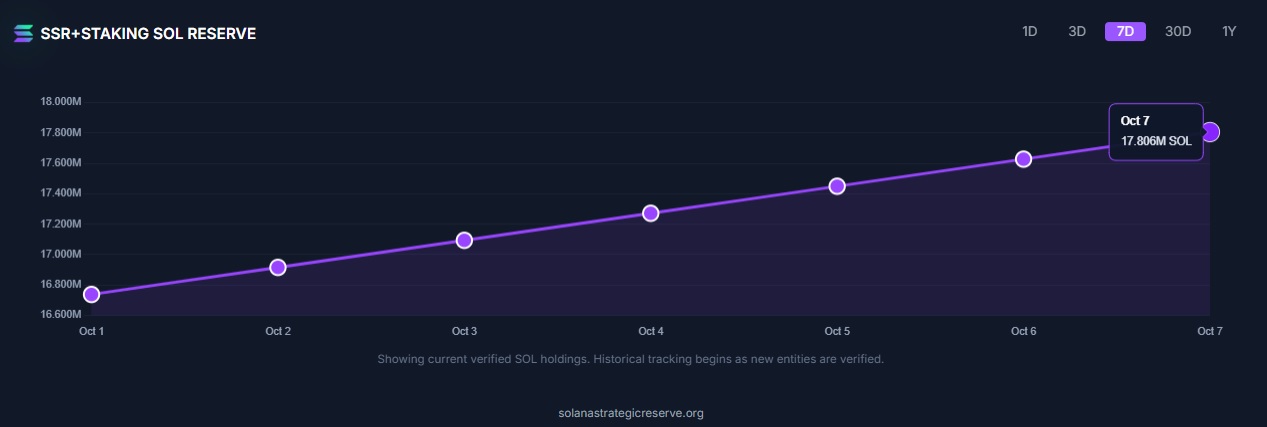This screenshot has height=427, width=1267.
Task: Switch to the 3D time range
Action: 1077,31
